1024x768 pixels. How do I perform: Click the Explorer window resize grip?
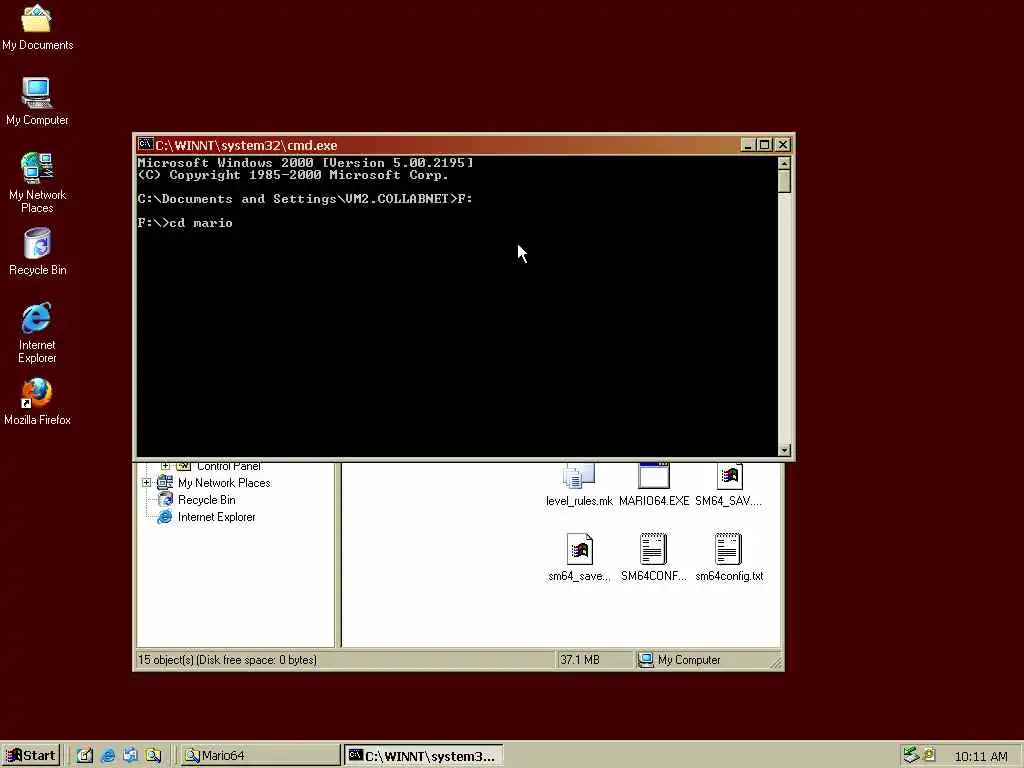(x=776, y=663)
